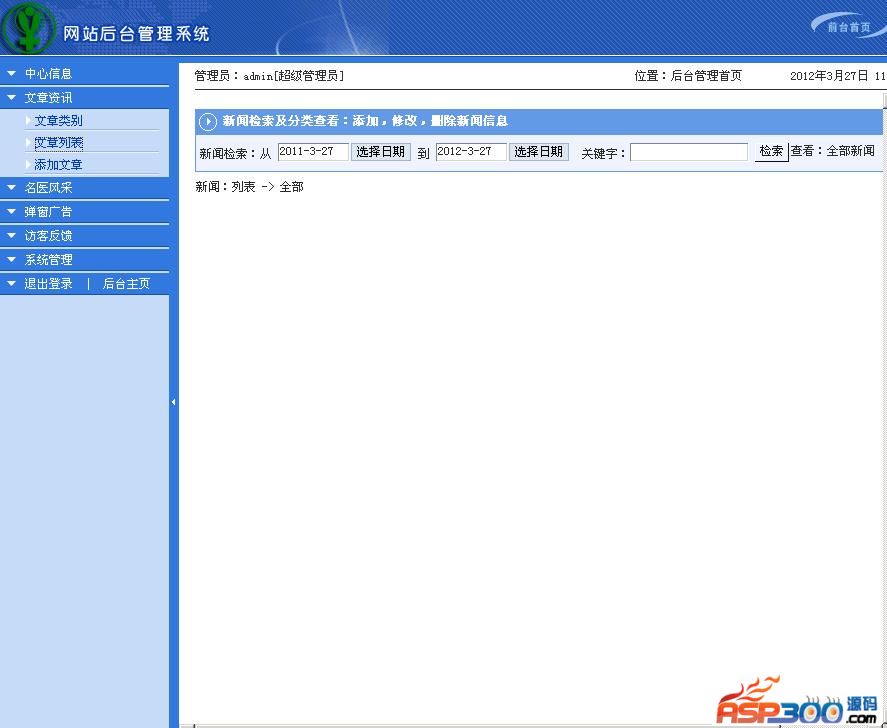Go to 后台主页 from the sidebar

pos(126,284)
